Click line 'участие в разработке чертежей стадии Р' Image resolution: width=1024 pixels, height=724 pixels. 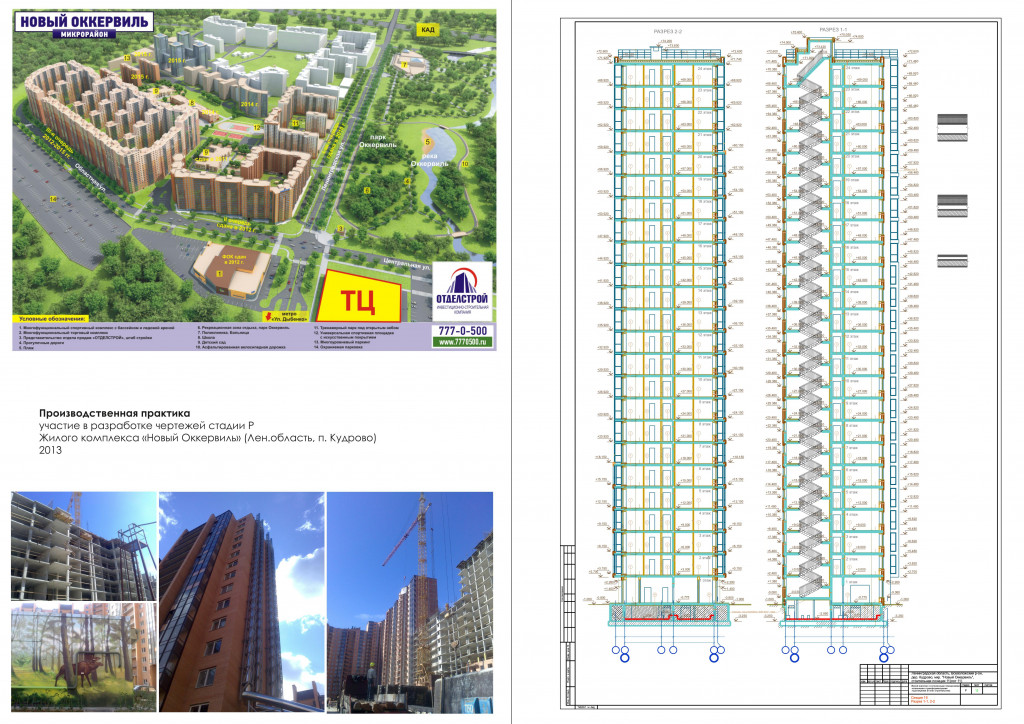pyautogui.click(x=146, y=426)
